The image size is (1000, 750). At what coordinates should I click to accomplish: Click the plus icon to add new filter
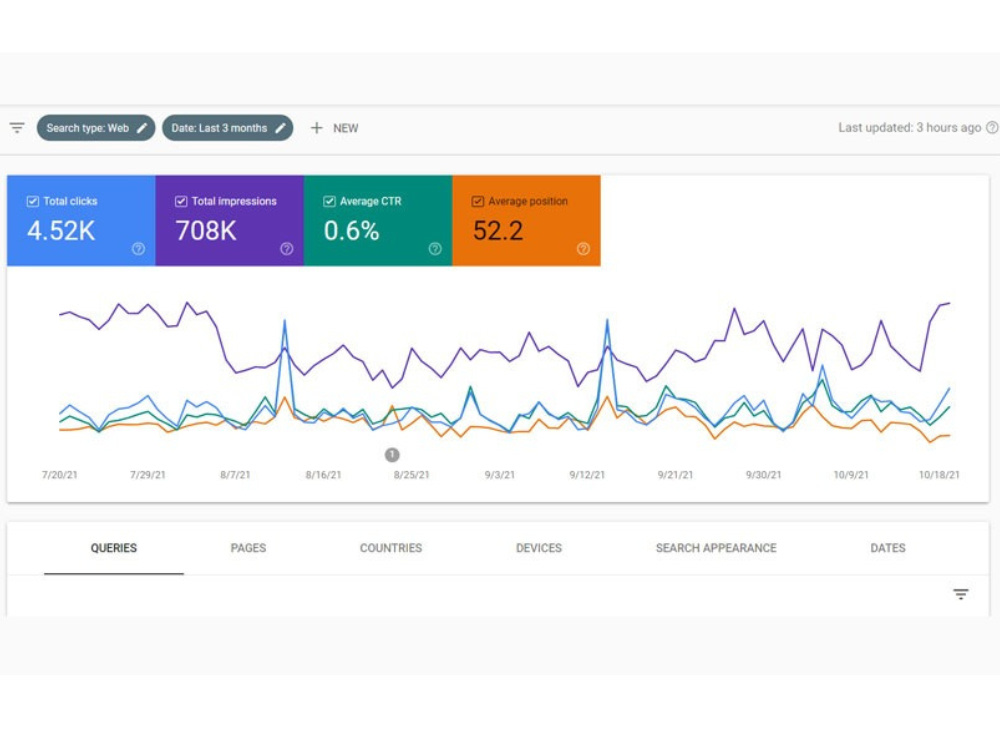(316, 128)
